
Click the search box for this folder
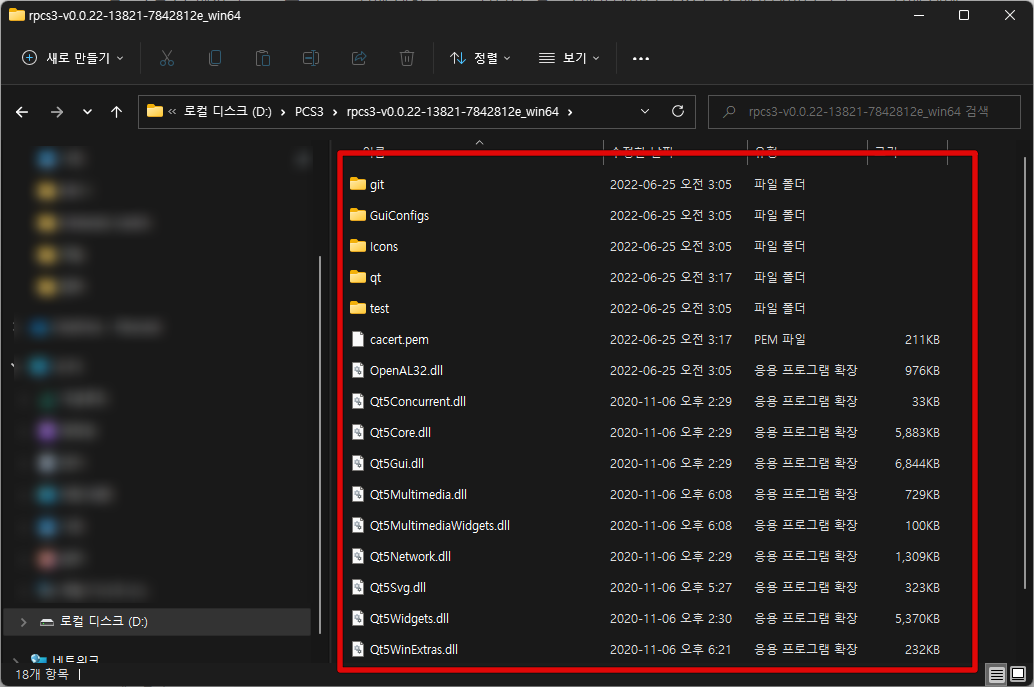pos(864,111)
